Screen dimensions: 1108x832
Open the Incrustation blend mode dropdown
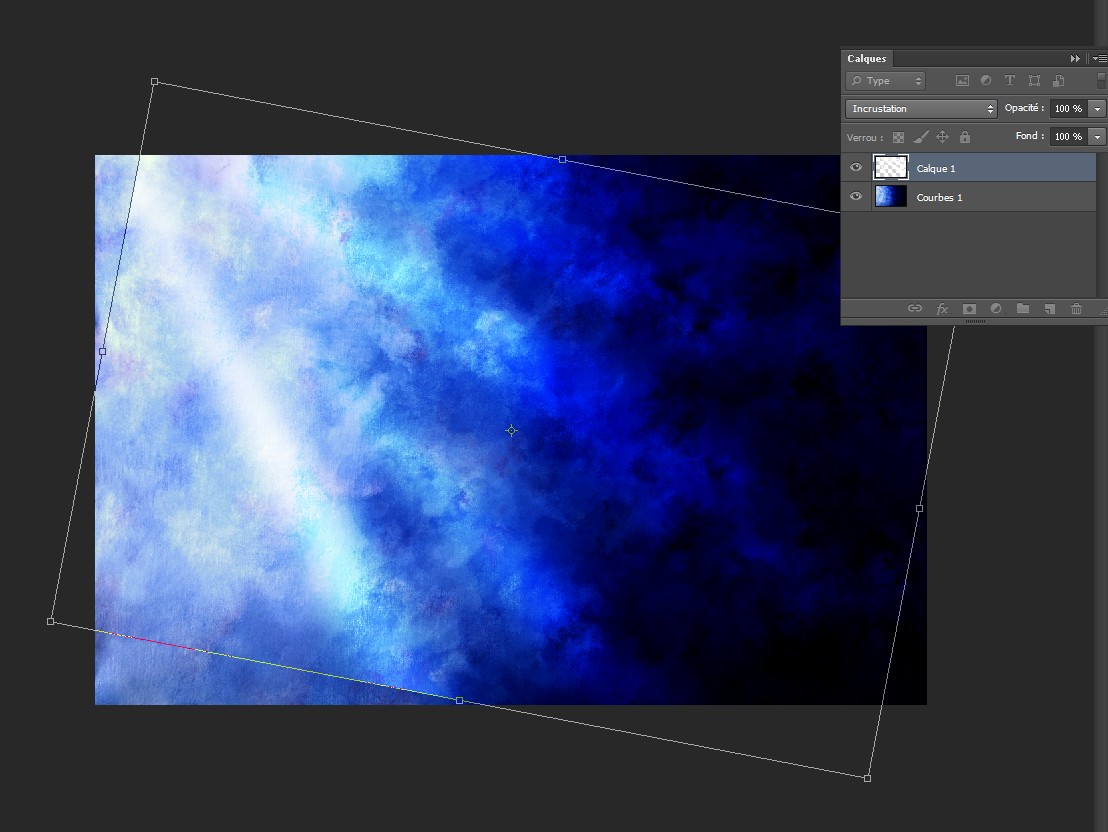pyautogui.click(x=921, y=109)
